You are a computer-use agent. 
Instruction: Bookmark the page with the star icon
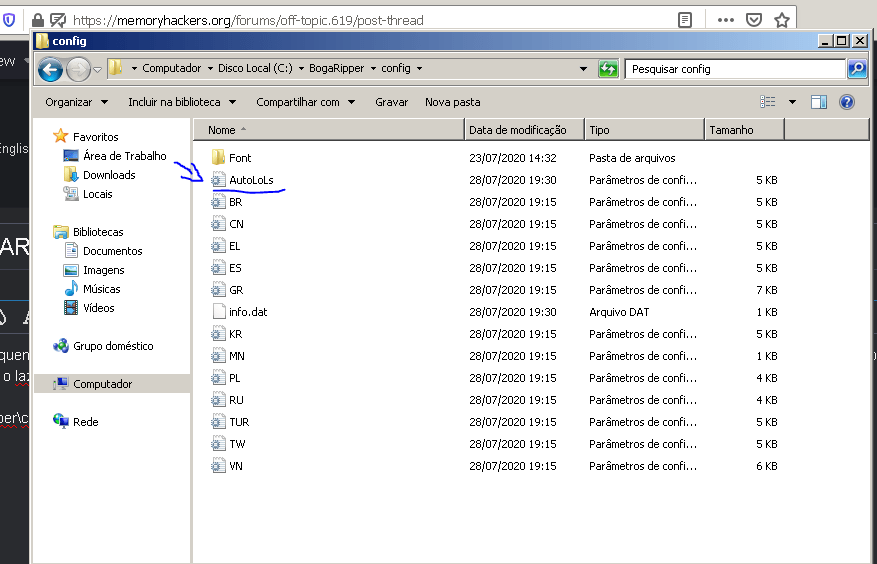click(782, 20)
